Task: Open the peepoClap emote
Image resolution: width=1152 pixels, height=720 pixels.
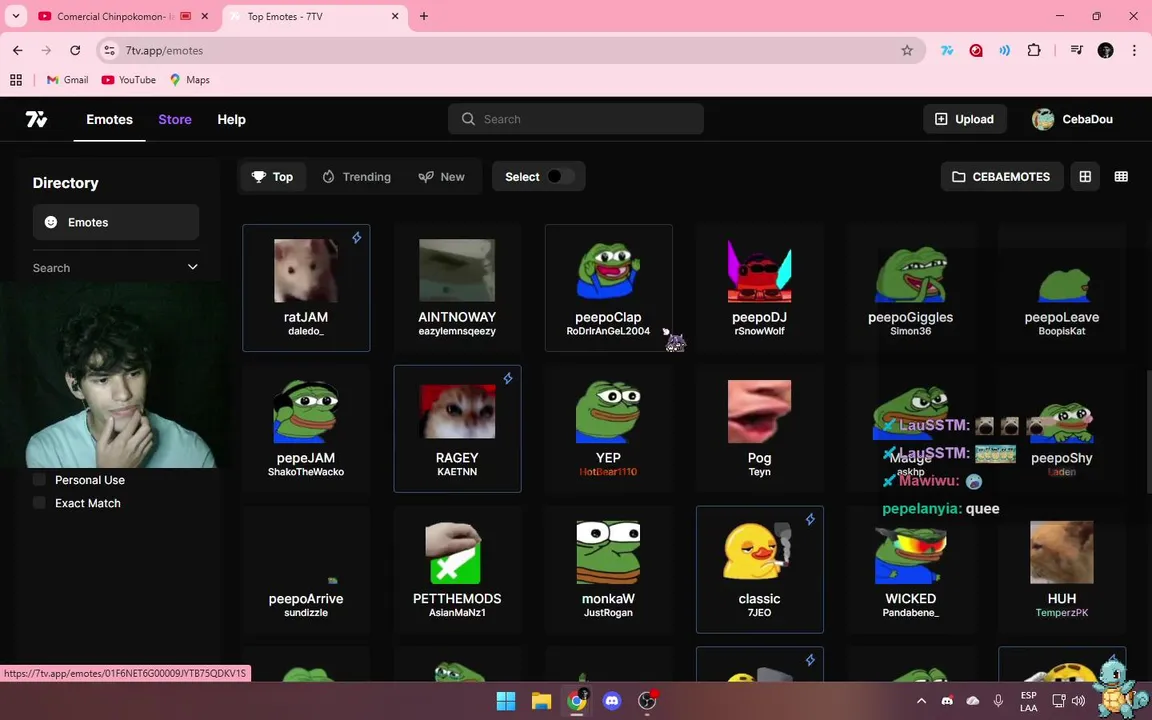Action: point(608,288)
